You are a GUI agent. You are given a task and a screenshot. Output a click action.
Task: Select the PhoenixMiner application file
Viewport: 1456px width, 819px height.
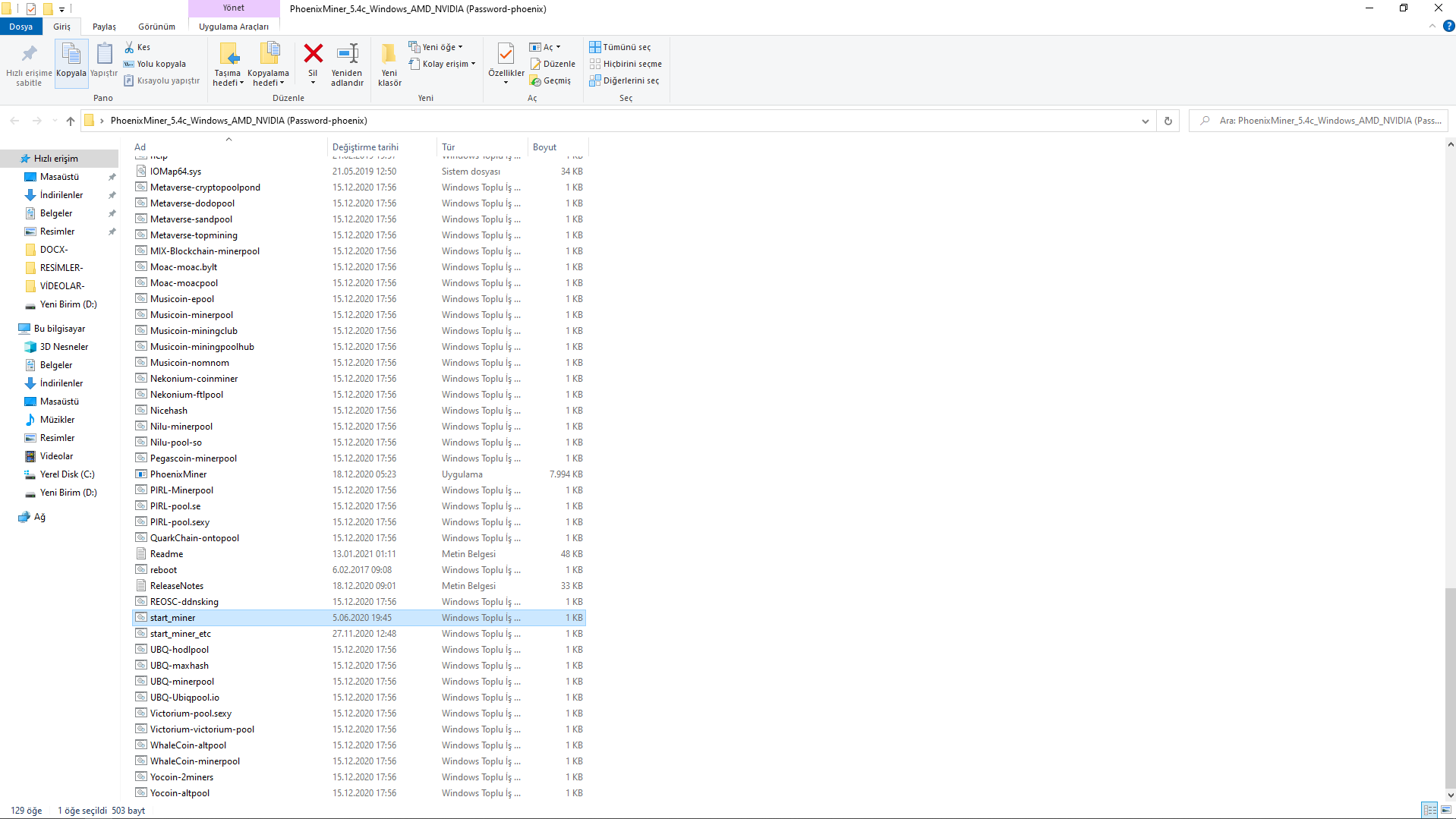click(359, 474)
